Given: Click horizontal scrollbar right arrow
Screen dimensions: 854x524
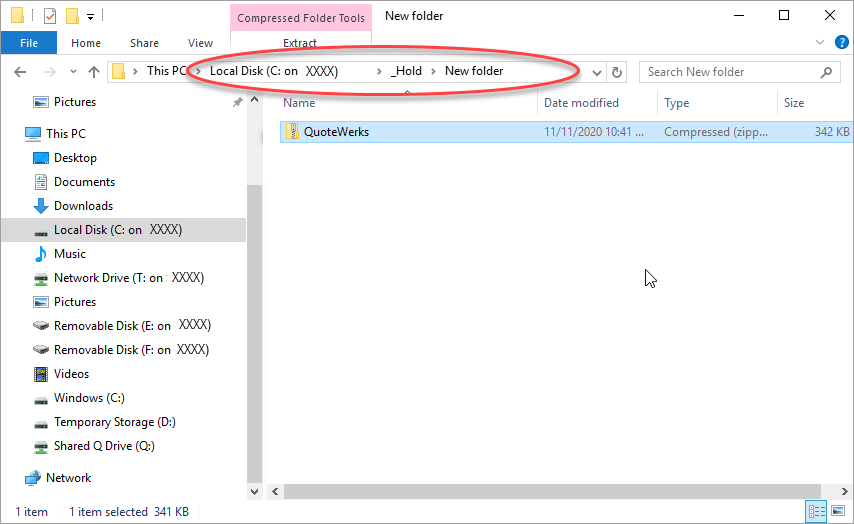Looking at the screenshot, I should click(845, 491).
